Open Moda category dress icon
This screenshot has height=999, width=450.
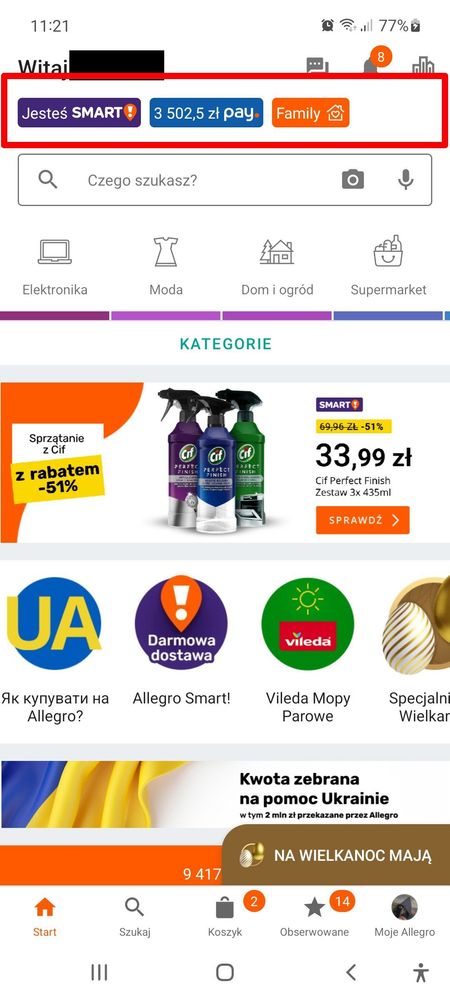coord(166,252)
